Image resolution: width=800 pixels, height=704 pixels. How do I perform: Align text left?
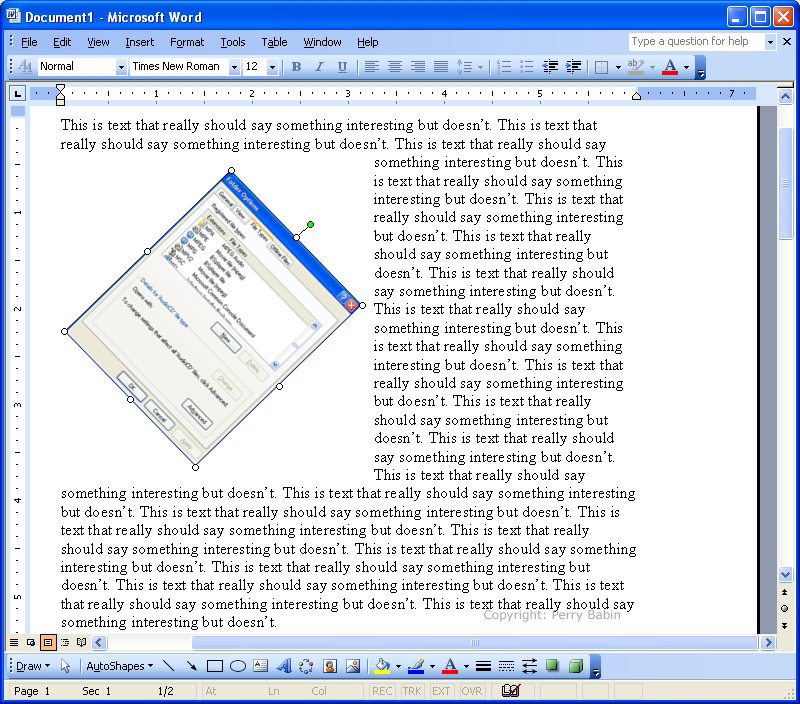(x=372, y=67)
